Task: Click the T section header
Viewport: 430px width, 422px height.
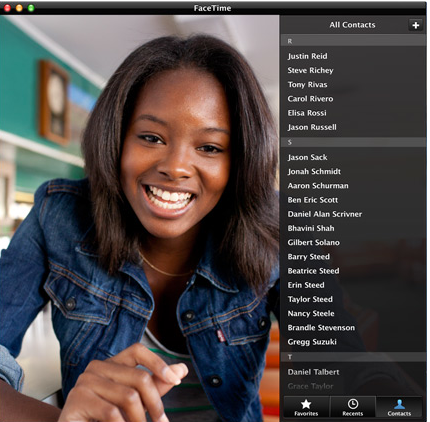Action: coord(353,357)
